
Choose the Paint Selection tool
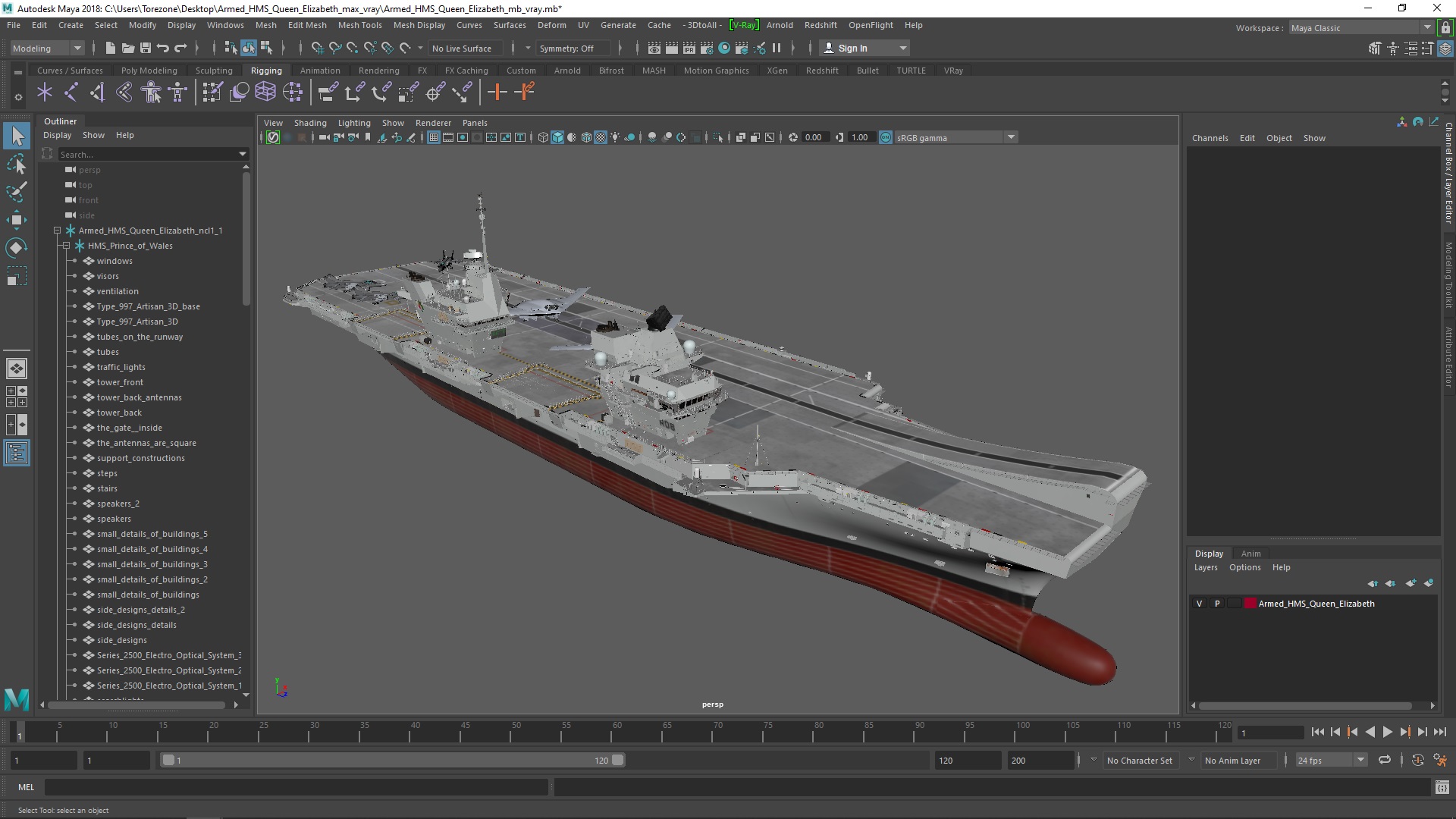point(17,192)
